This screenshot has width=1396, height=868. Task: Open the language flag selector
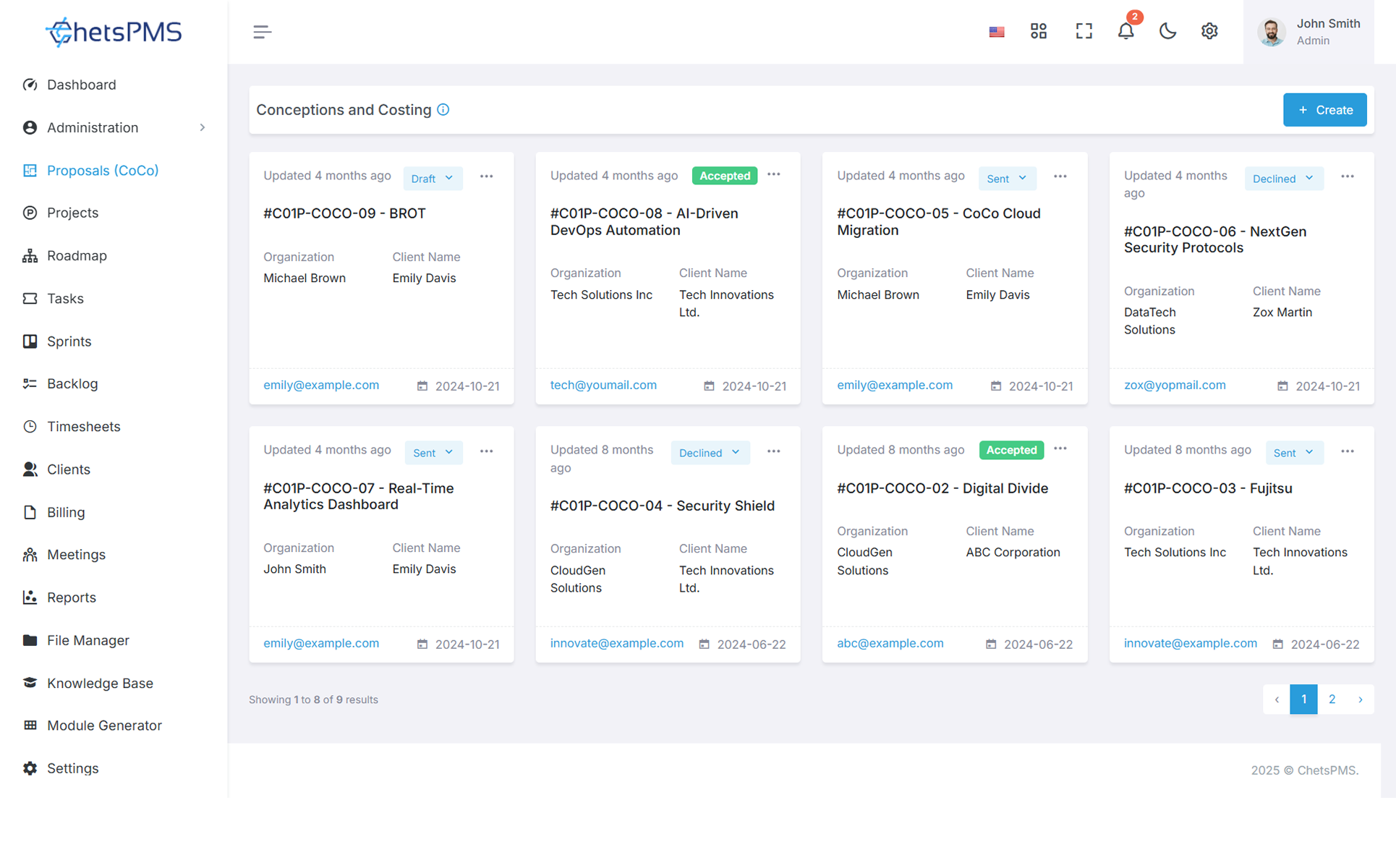click(x=997, y=32)
